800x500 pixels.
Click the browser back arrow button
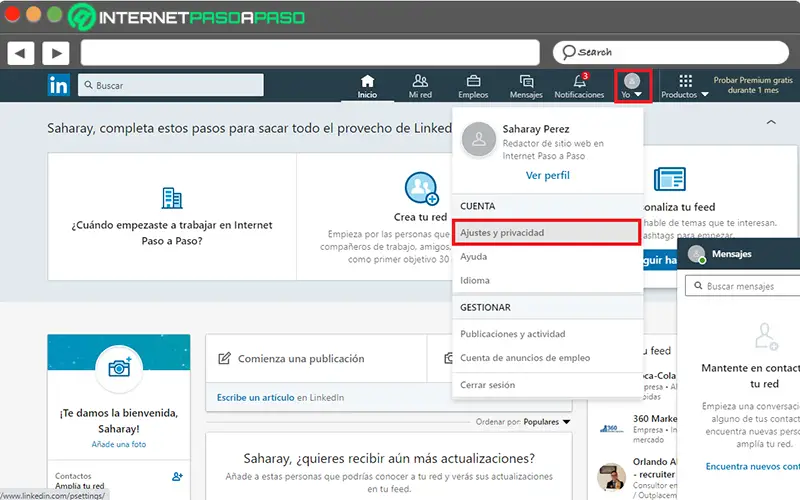(x=20, y=53)
